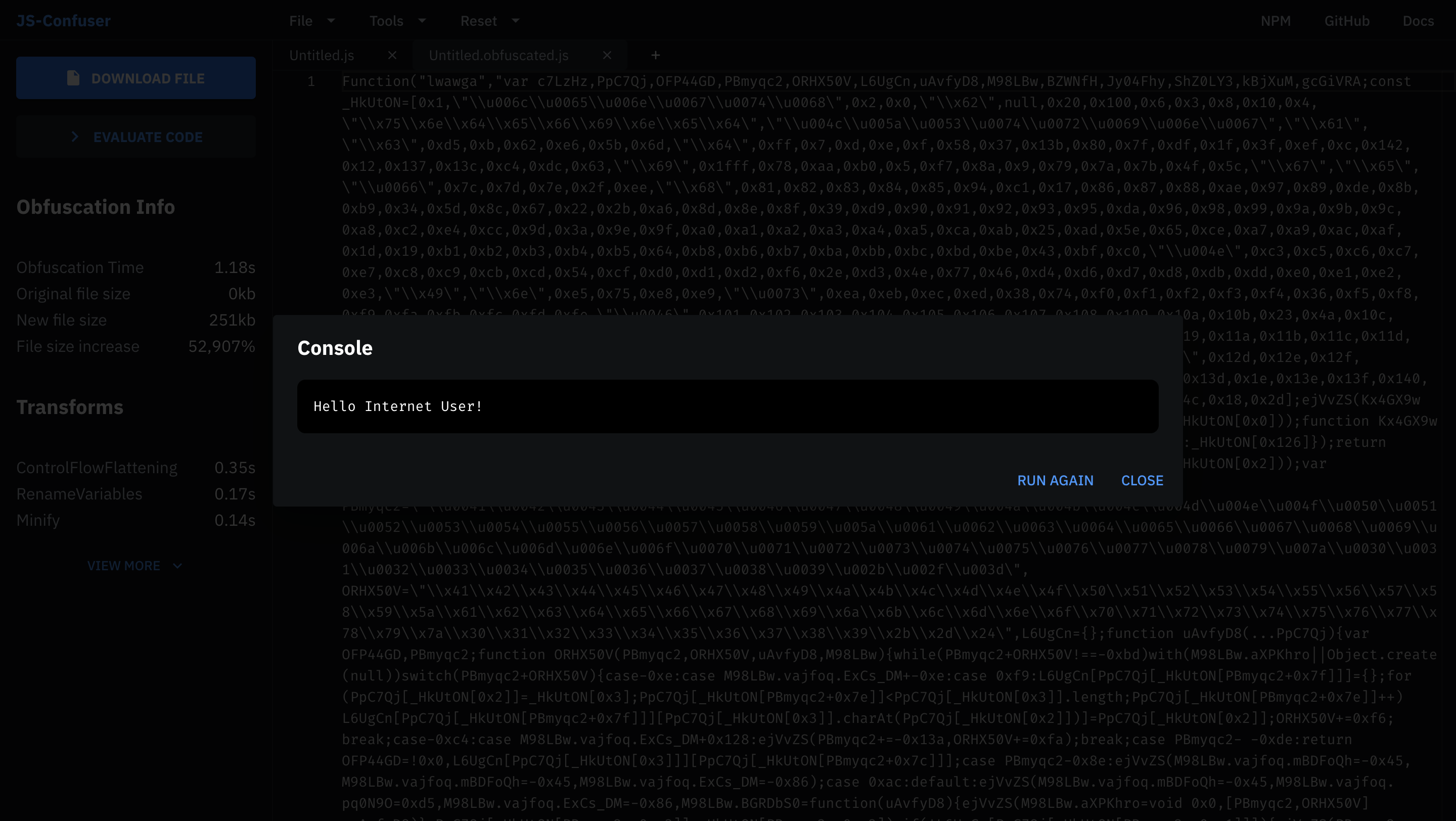This screenshot has height=821, width=1456.
Task: Click the View More chevron icon
Action: click(x=177, y=566)
